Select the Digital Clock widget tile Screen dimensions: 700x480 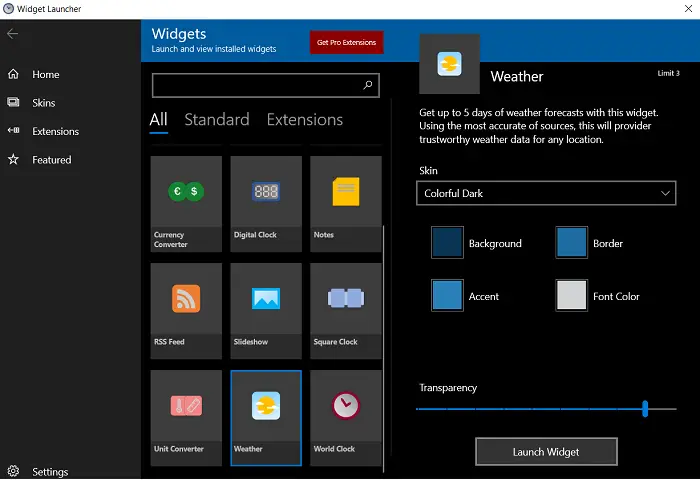(266, 204)
